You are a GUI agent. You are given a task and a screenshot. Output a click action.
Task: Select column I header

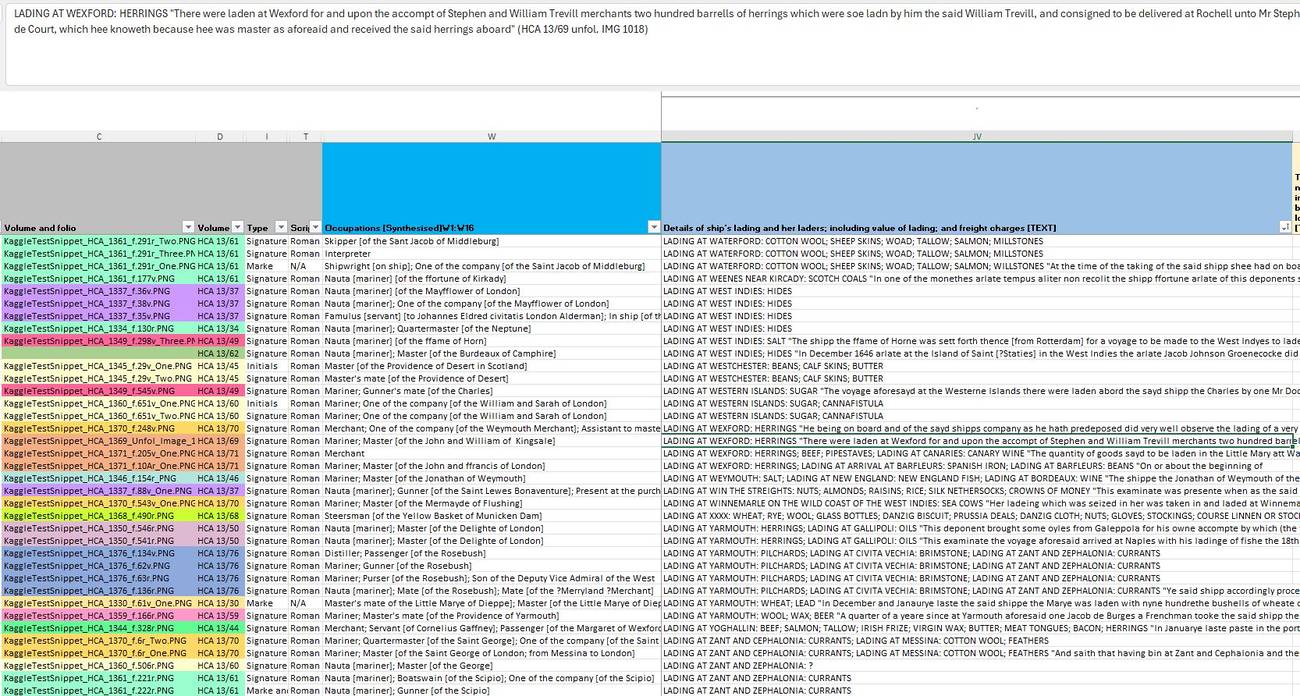pos(267,137)
